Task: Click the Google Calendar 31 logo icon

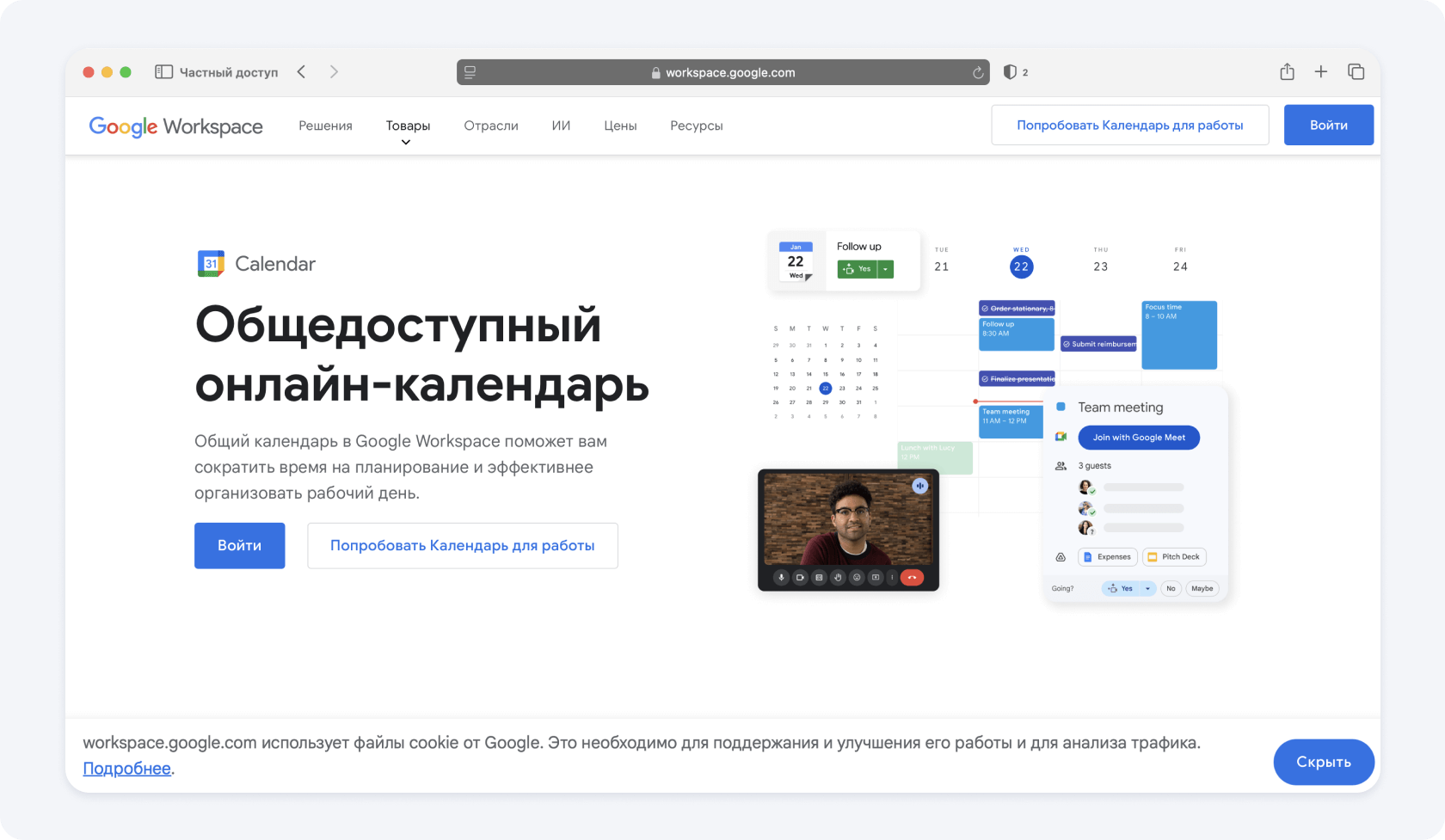Action: (x=211, y=264)
